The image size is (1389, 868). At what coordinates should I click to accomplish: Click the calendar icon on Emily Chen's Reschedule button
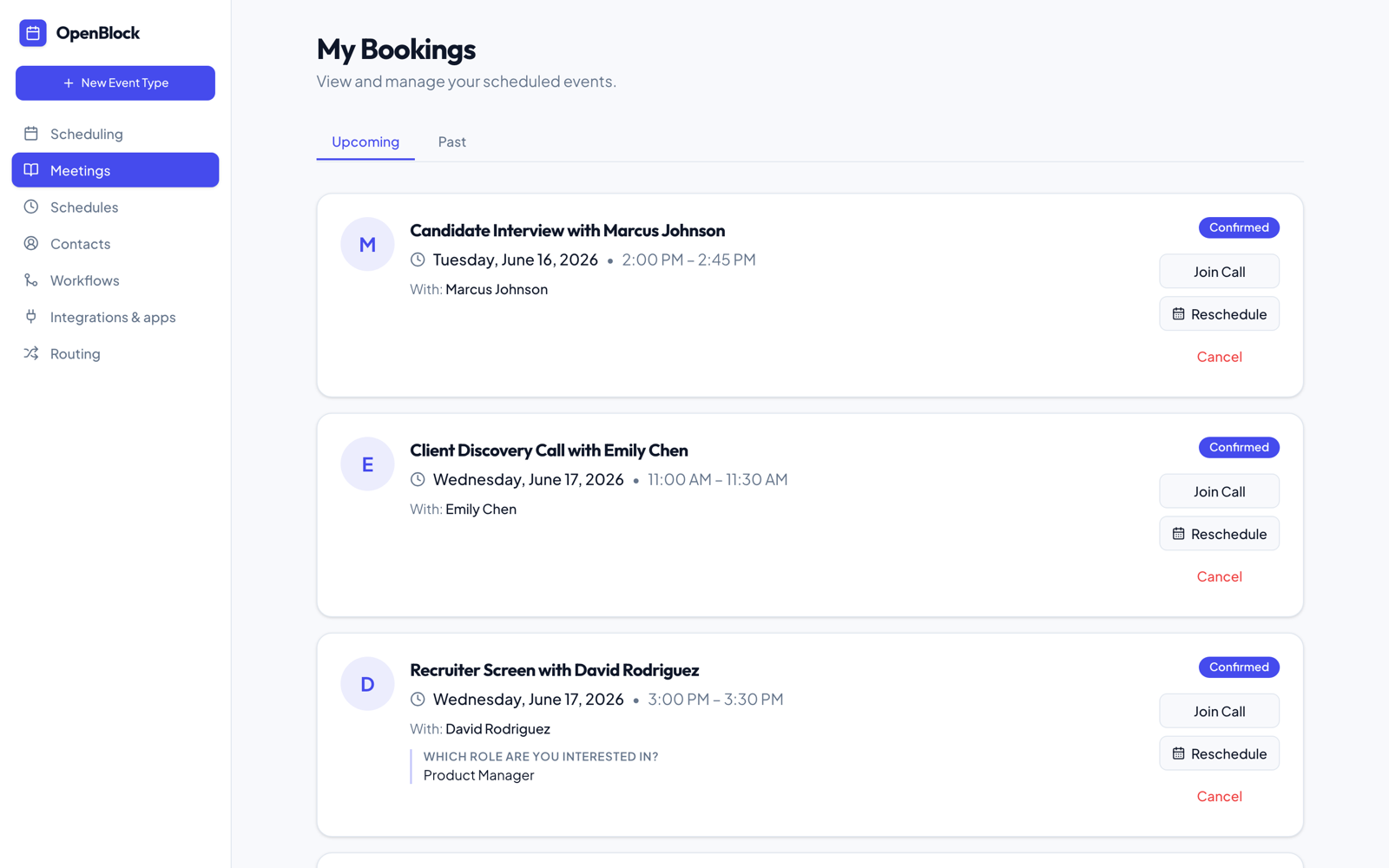coord(1178,534)
